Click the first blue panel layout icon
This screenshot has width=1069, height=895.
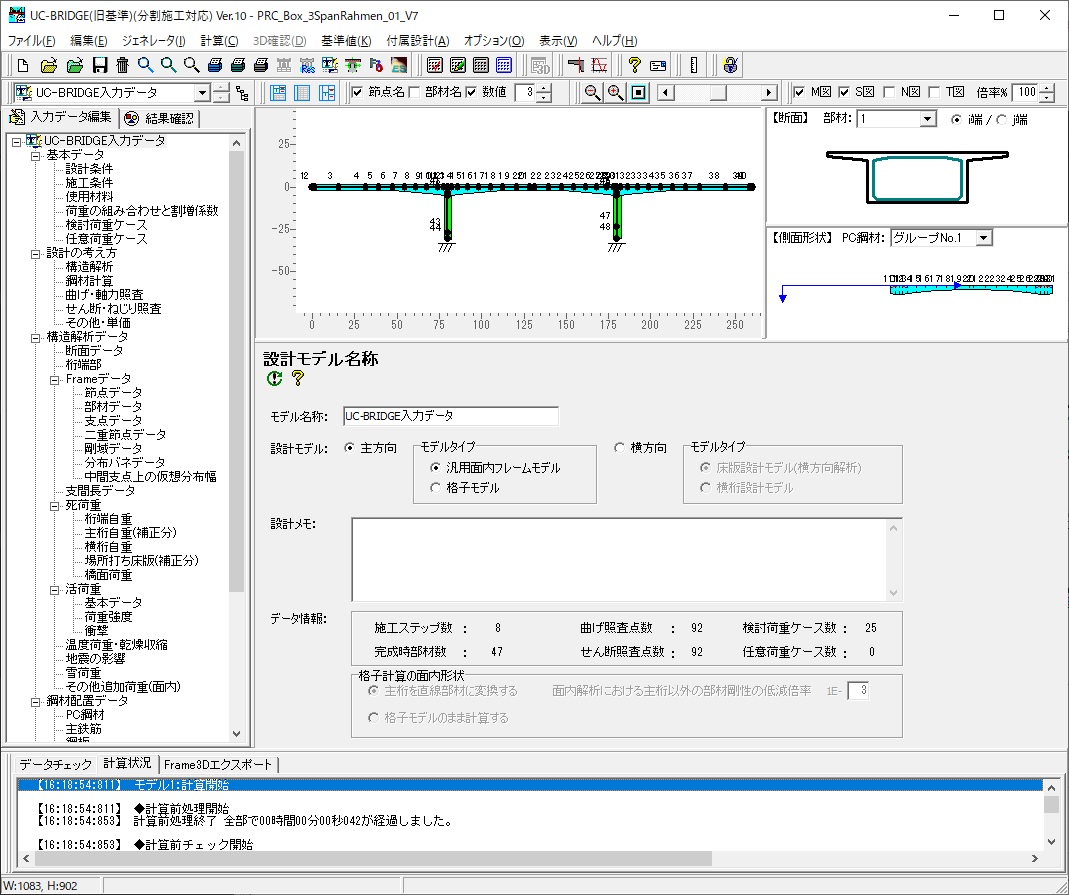coord(278,93)
